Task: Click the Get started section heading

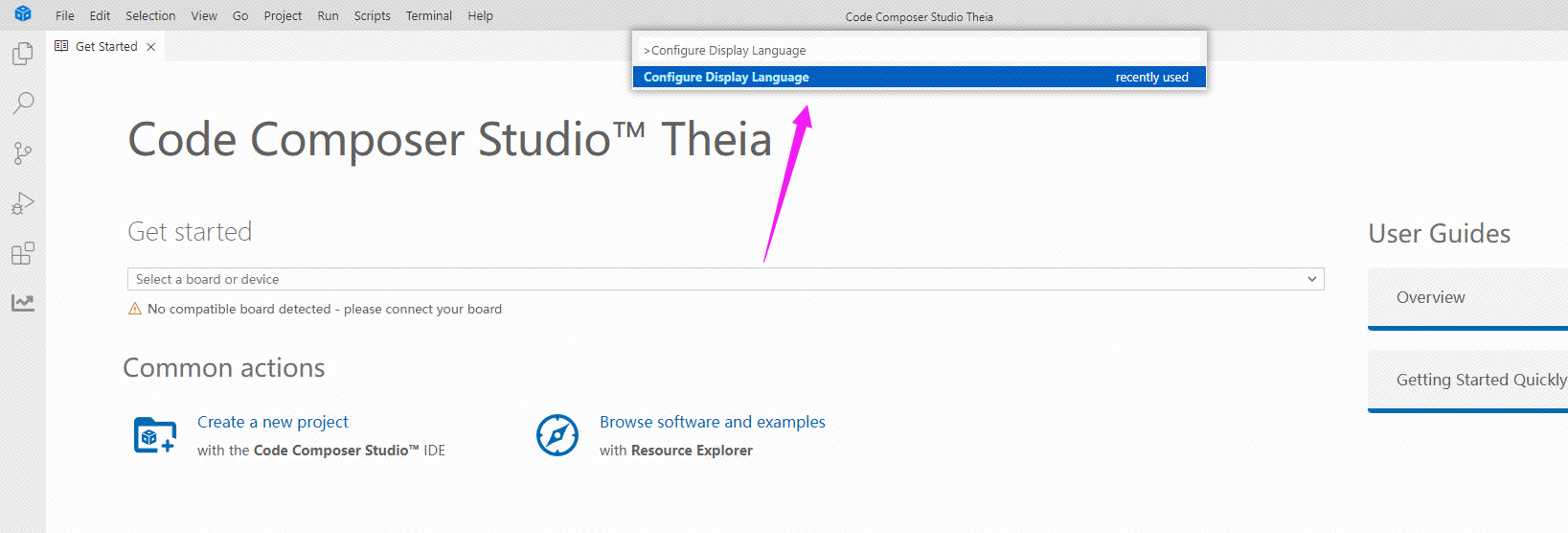Action: click(190, 232)
